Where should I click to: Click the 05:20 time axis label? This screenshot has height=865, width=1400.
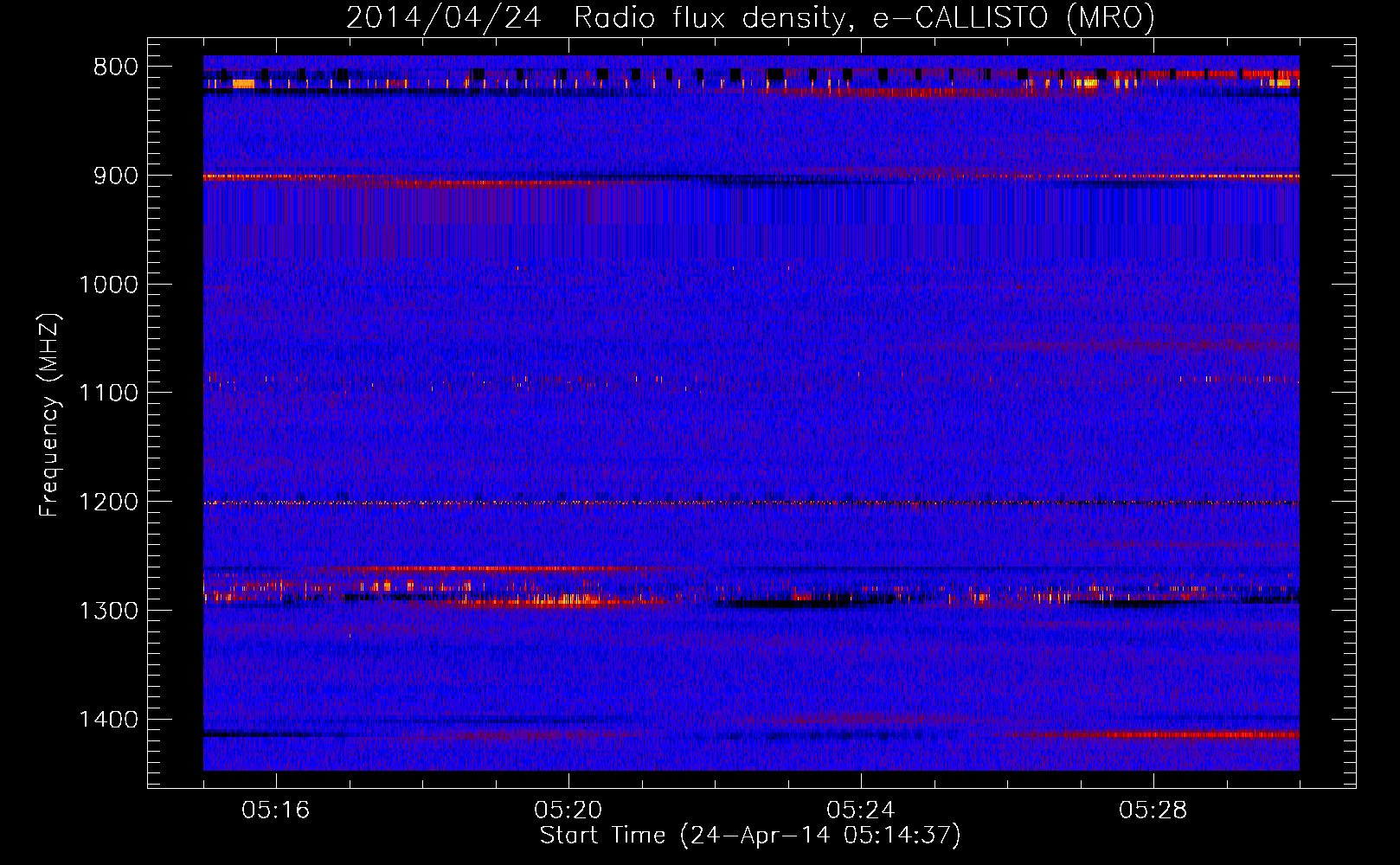568,811
